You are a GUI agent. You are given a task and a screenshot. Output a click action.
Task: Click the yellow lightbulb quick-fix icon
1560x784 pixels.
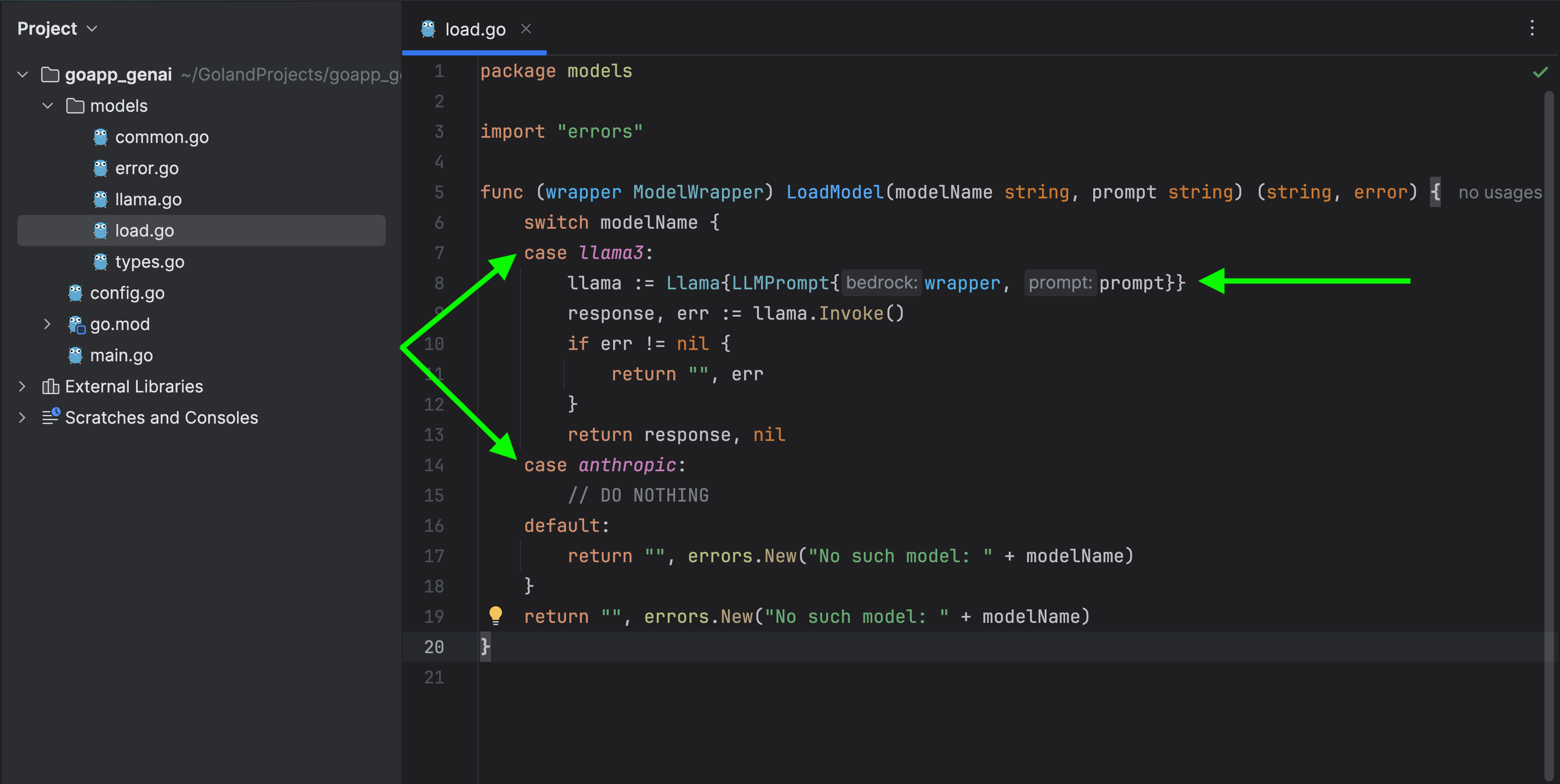click(495, 615)
